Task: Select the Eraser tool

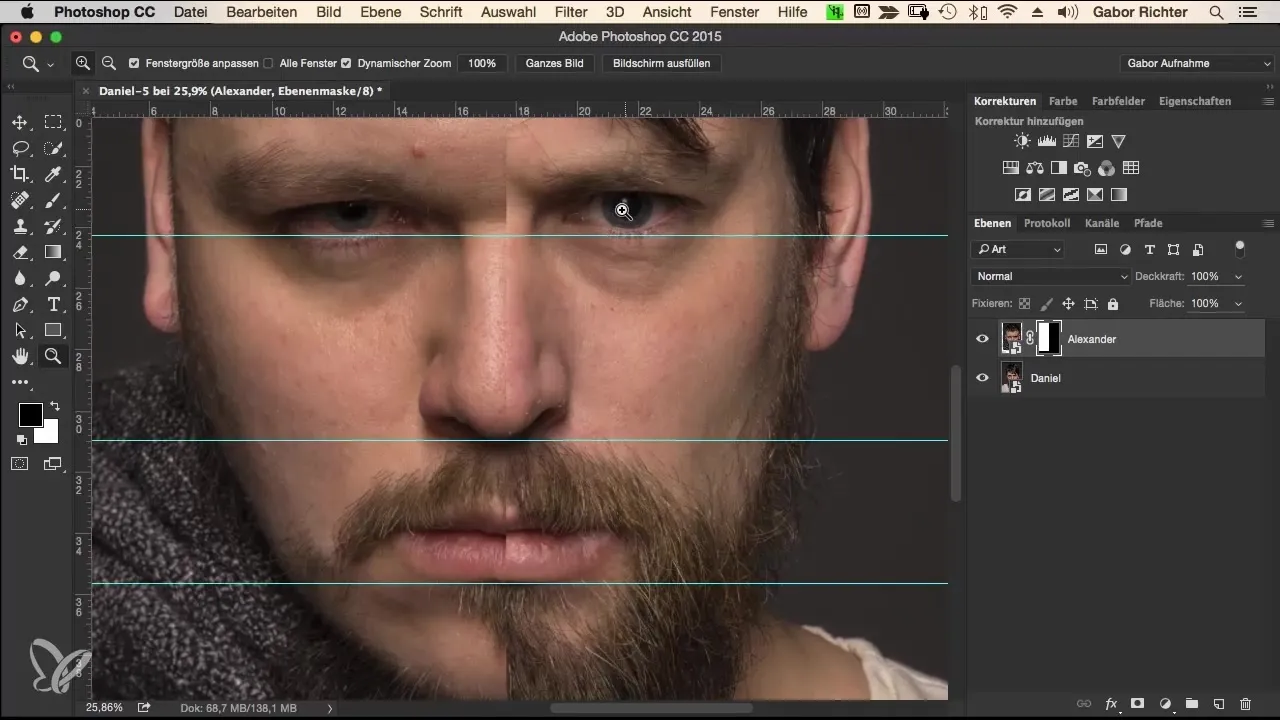Action: pos(19,252)
